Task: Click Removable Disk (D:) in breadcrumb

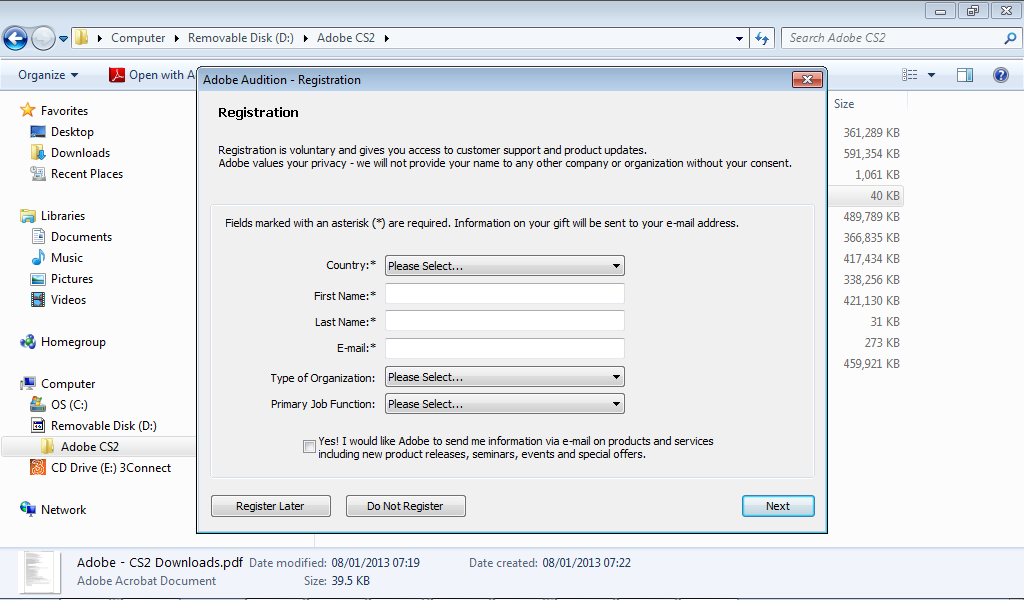Action: pos(240,39)
